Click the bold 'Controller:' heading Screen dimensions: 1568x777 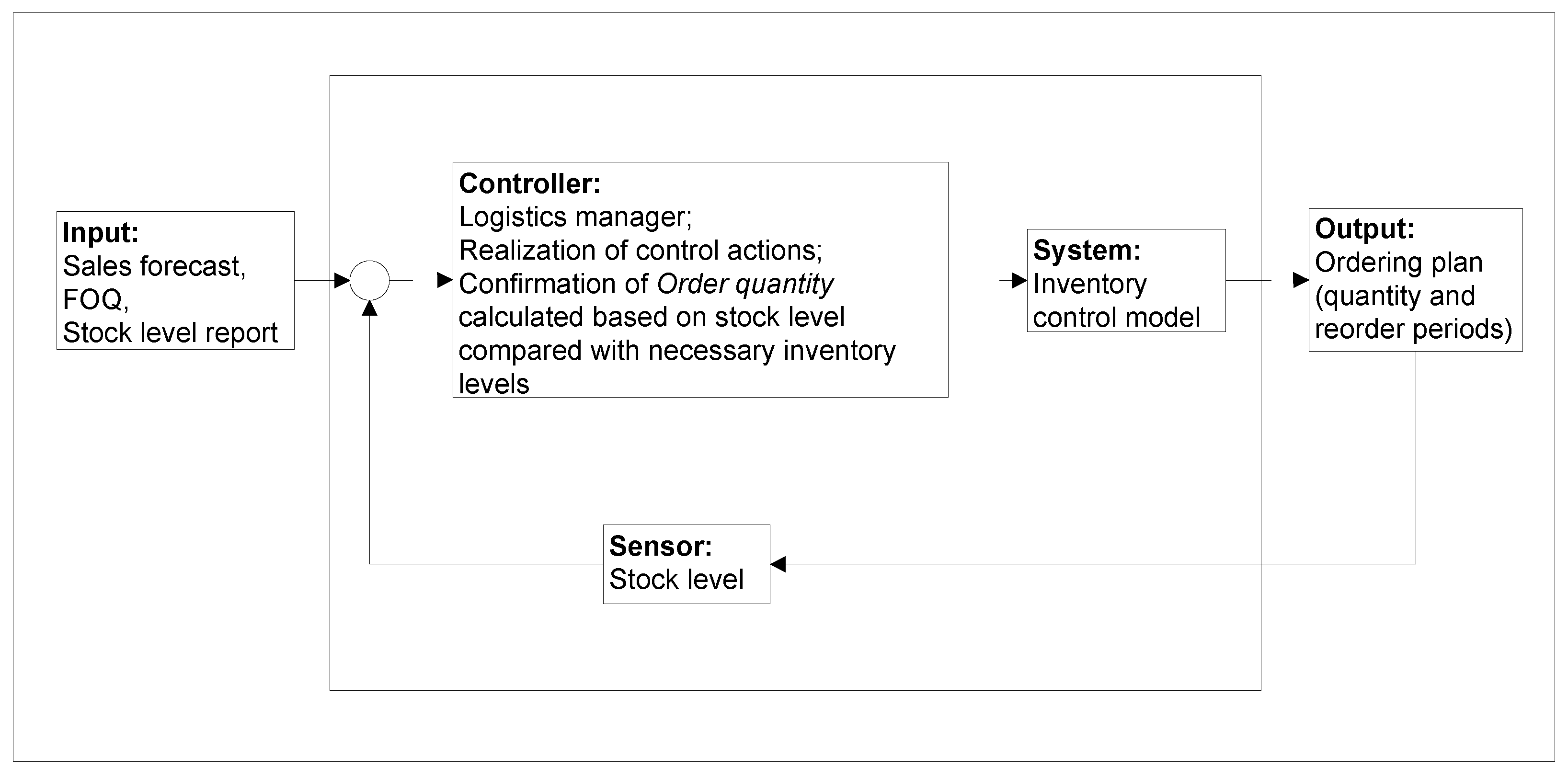click(529, 184)
